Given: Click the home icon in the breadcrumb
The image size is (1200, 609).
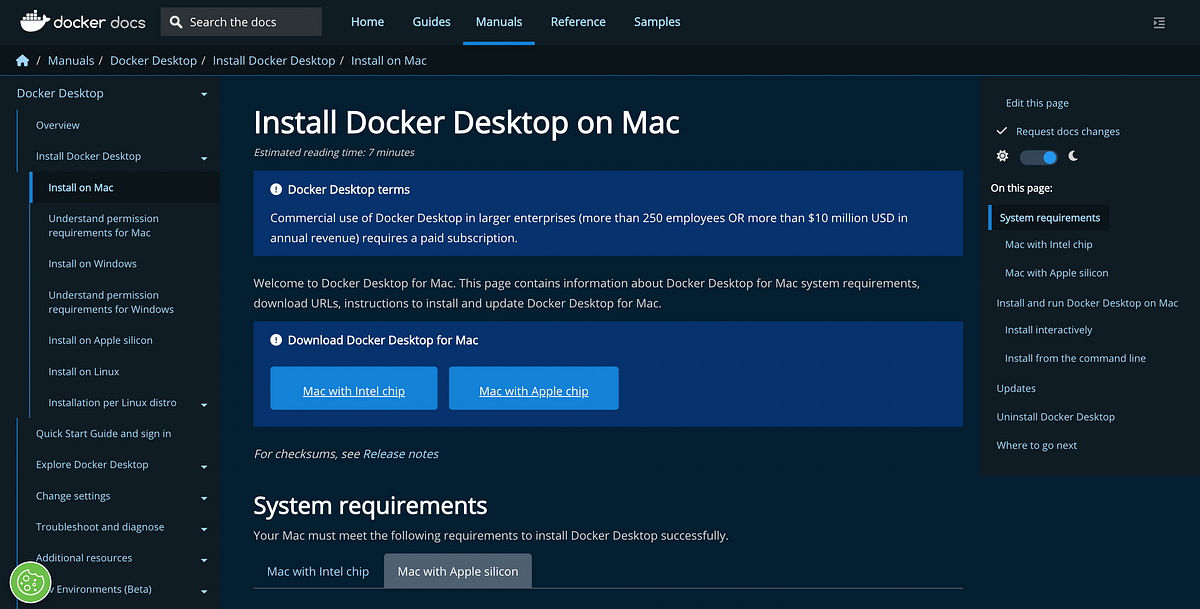Looking at the screenshot, I should point(22,60).
